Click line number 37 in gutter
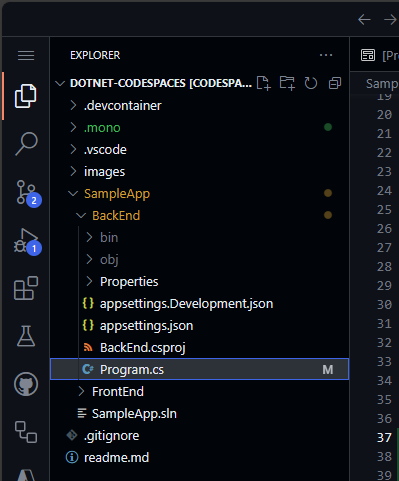The width and height of the screenshot is (399, 481). point(384,437)
